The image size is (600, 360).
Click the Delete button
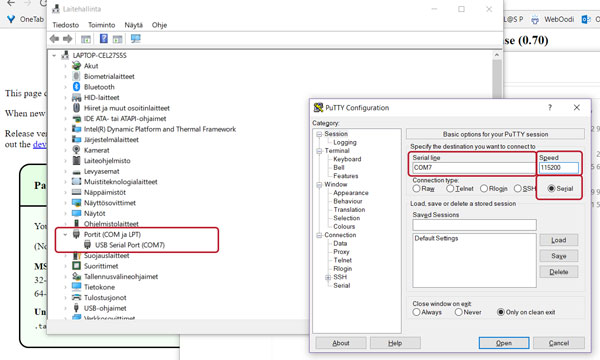[559, 272]
